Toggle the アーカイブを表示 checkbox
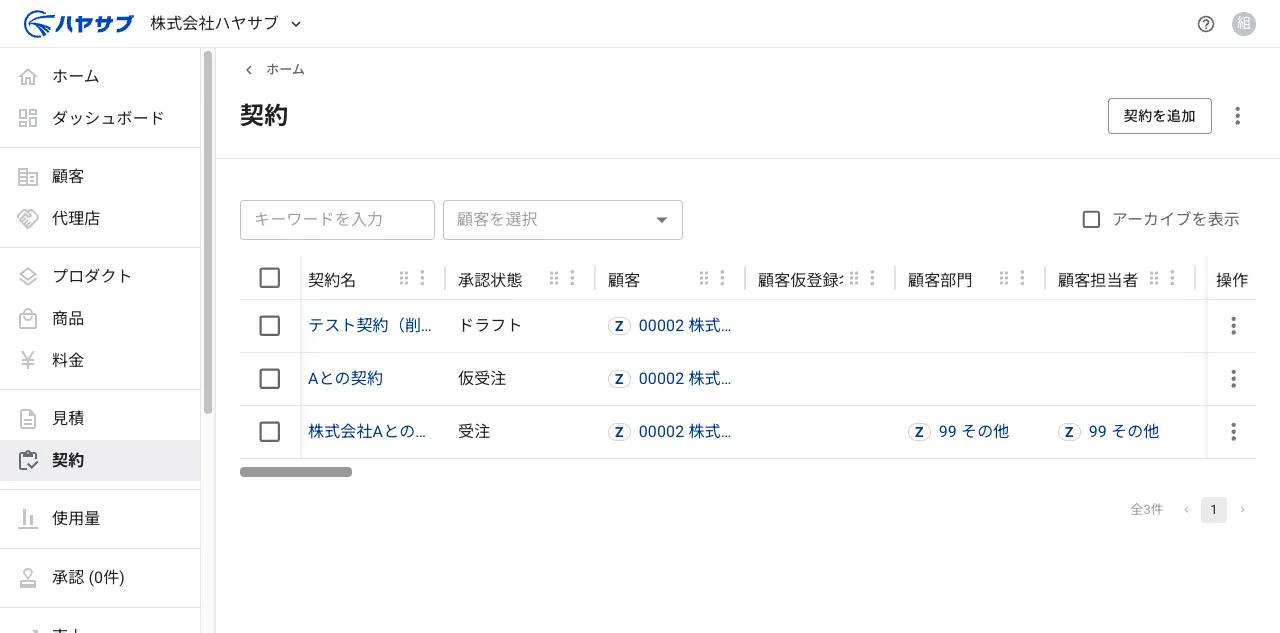The width and height of the screenshot is (1280, 633). click(x=1092, y=219)
